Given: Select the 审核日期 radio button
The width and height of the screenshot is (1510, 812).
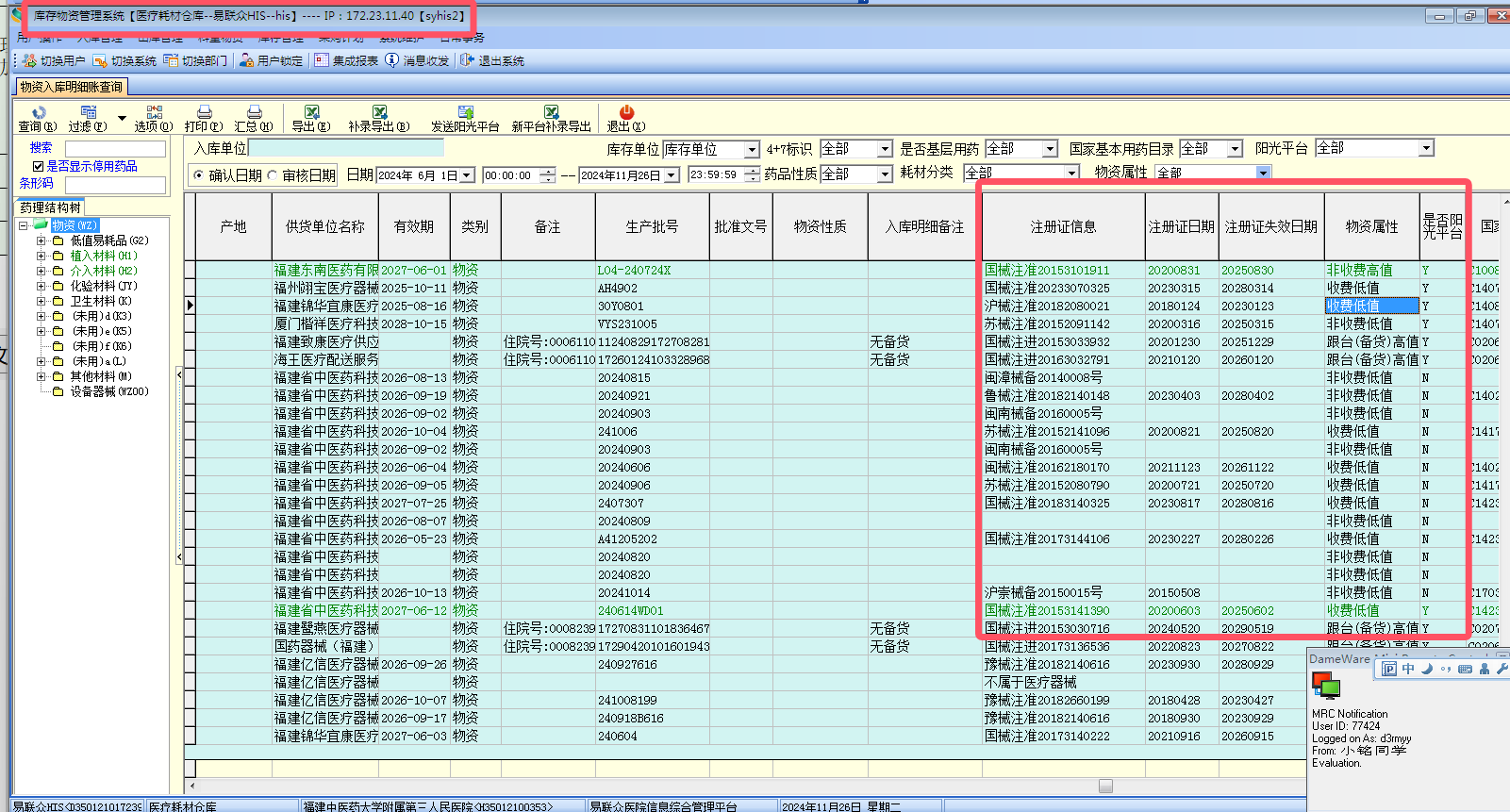Looking at the screenshot, I should [273, 175].
